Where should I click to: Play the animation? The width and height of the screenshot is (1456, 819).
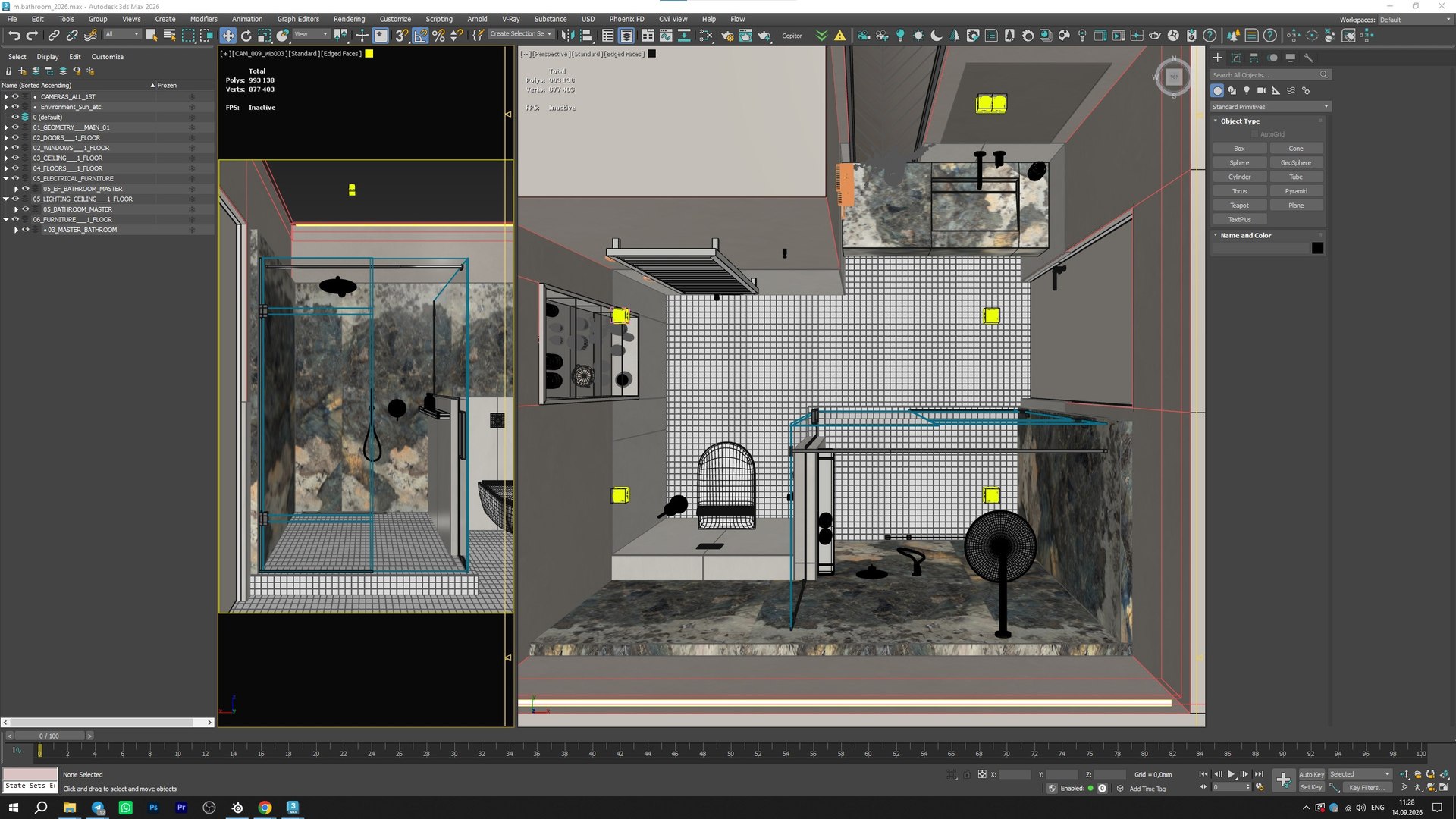pos(1231,774)
